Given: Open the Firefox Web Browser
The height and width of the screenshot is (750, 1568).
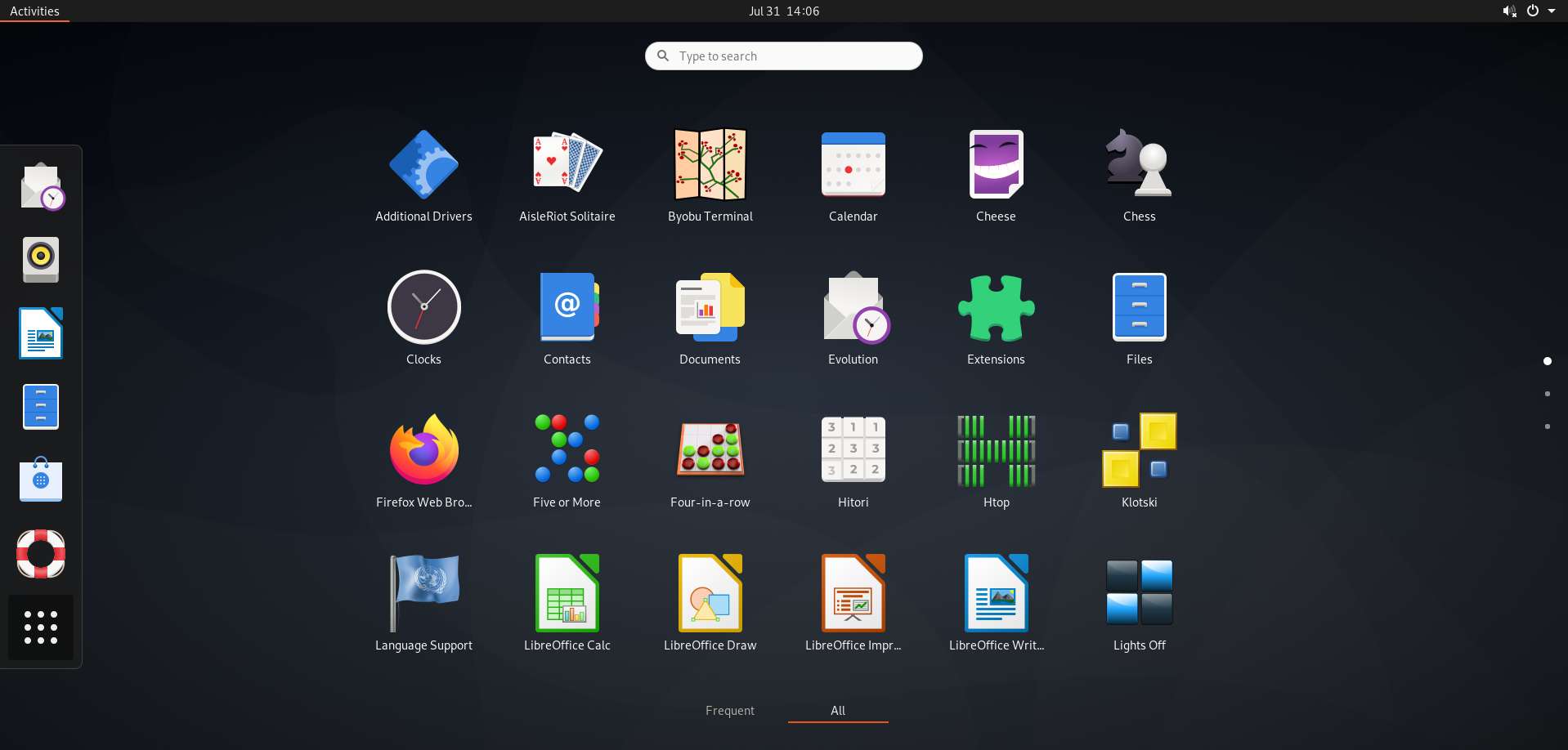Looking at the screenshot, I should 423,449.
